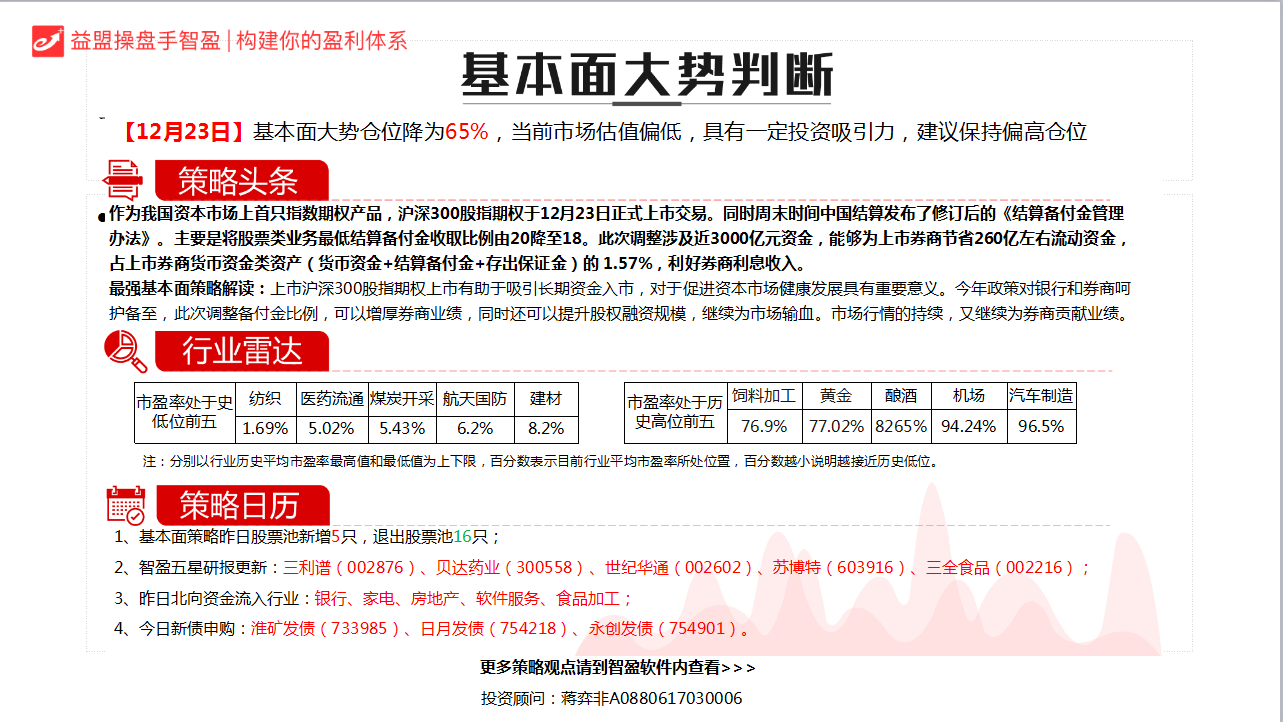This screenshot has width=1283, height=722.
Task: Select the 策略日历 red section banner
Action: click(240, 506)
